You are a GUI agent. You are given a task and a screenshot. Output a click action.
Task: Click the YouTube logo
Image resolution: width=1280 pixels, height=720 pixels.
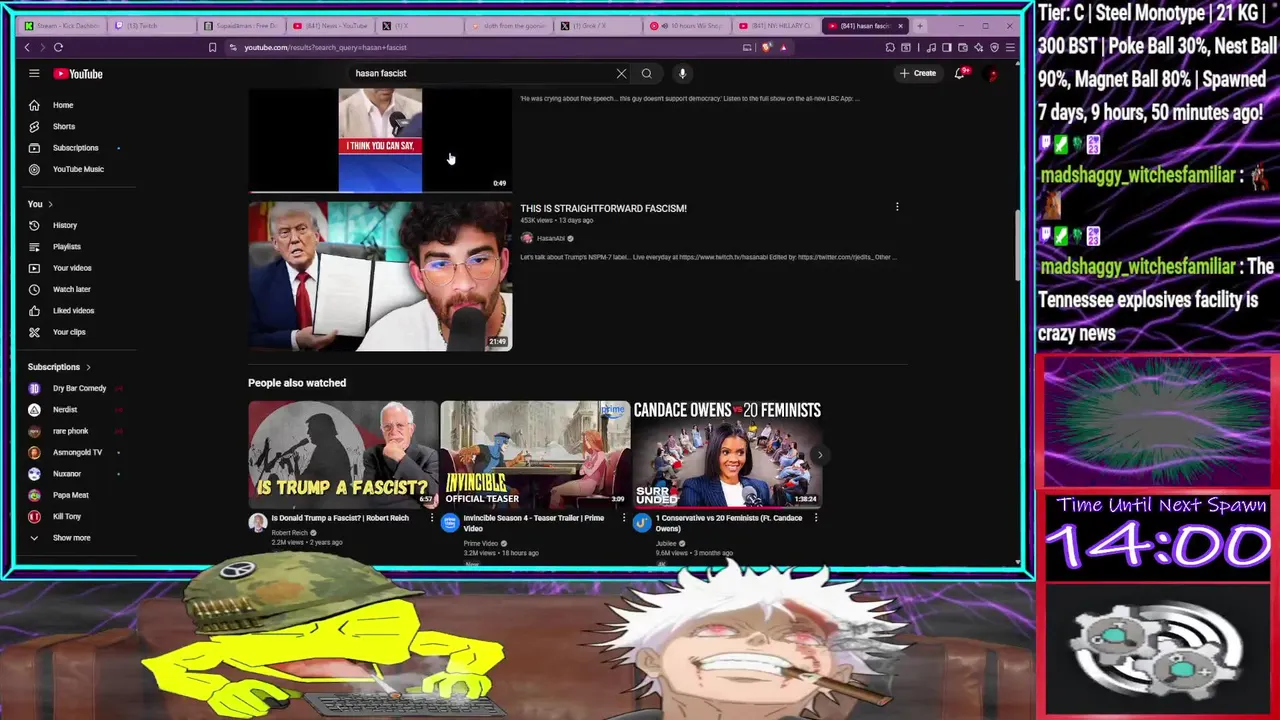(78, 74)
